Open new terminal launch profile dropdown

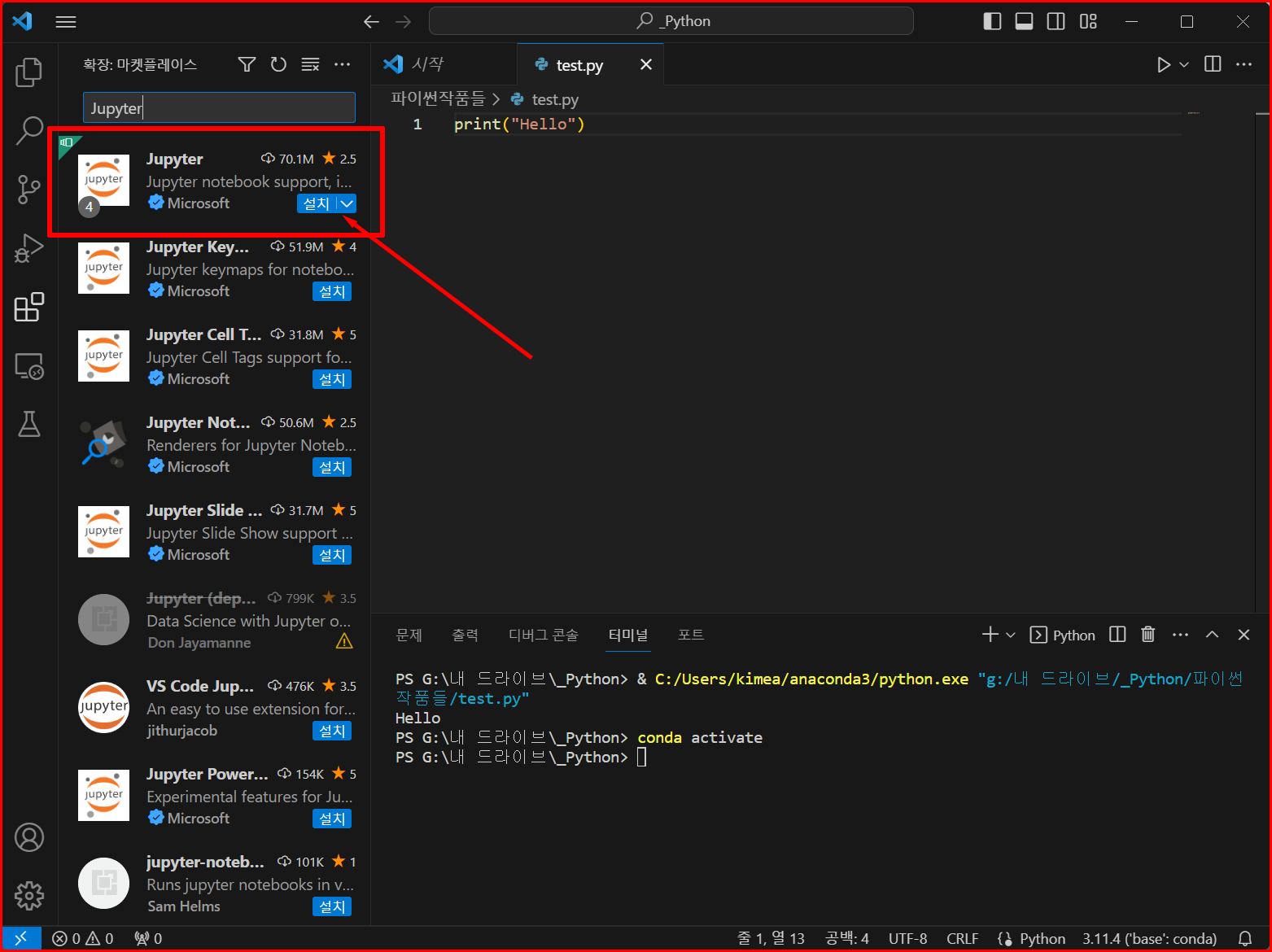(x=1011, y=635)
